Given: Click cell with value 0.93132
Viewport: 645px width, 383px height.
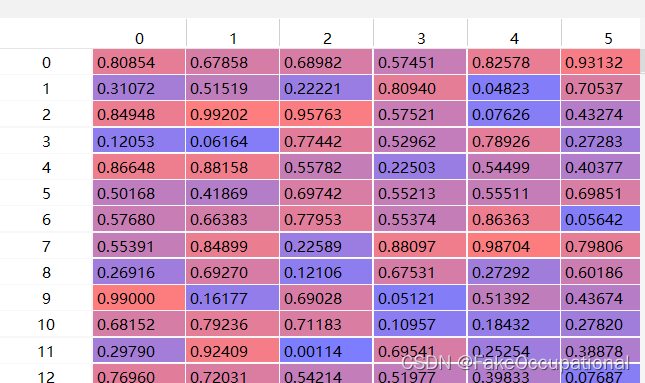Looking at the screenshot, I should [x=601, y=62].
